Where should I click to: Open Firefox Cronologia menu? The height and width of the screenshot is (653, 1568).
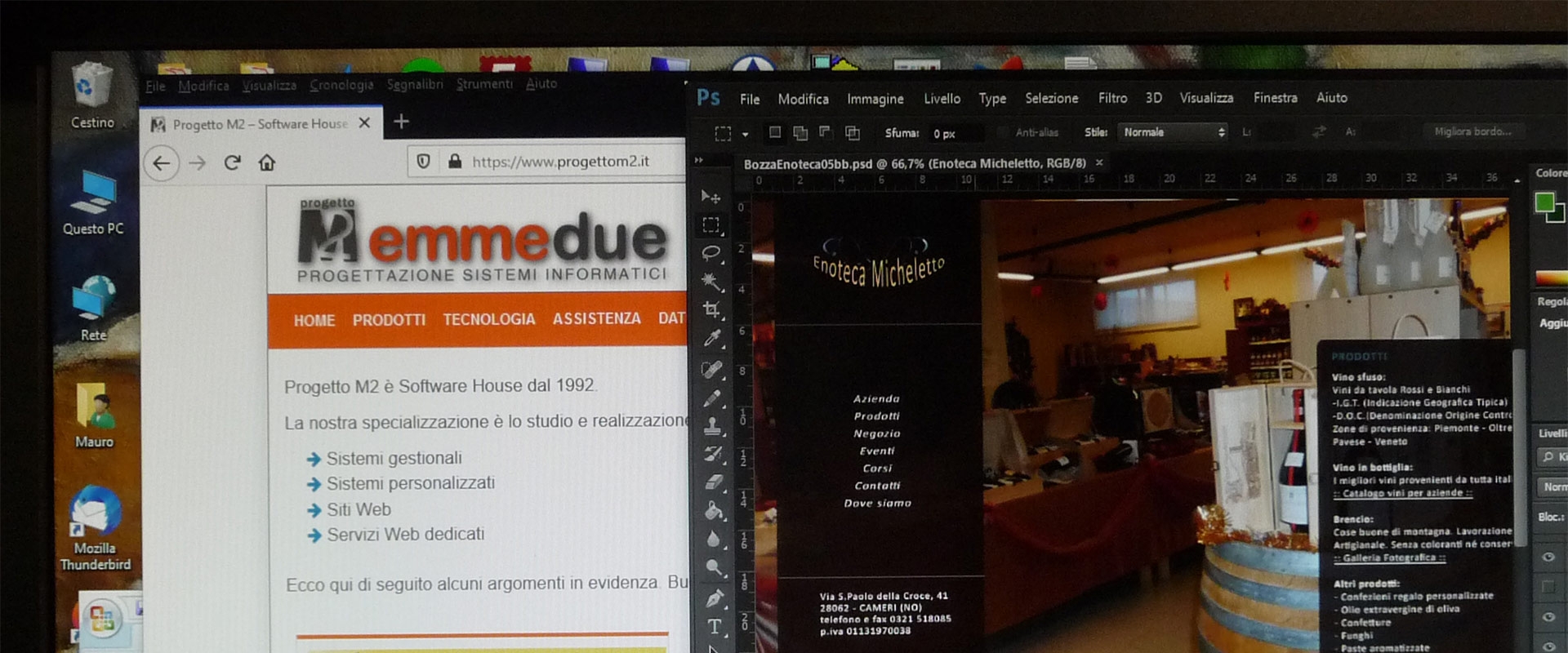click(x=341, y=84)
